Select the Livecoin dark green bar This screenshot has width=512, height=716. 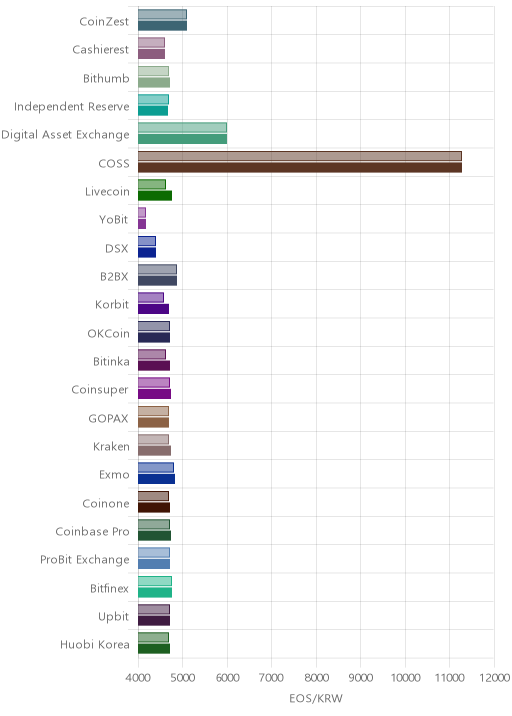(x=155, y=196)
